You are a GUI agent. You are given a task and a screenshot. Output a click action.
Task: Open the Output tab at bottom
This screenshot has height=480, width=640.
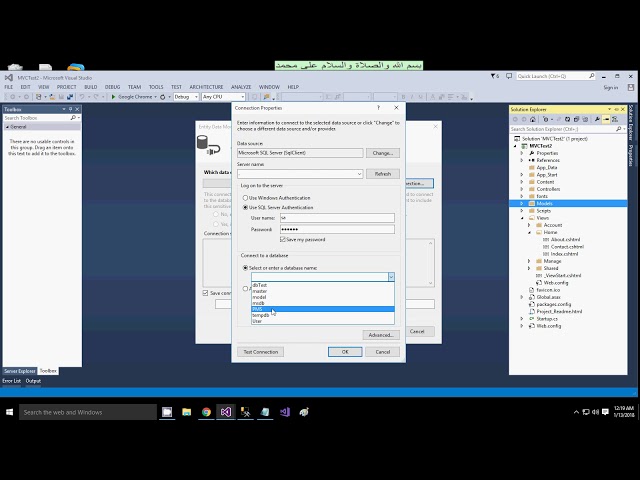pos(33,381)
